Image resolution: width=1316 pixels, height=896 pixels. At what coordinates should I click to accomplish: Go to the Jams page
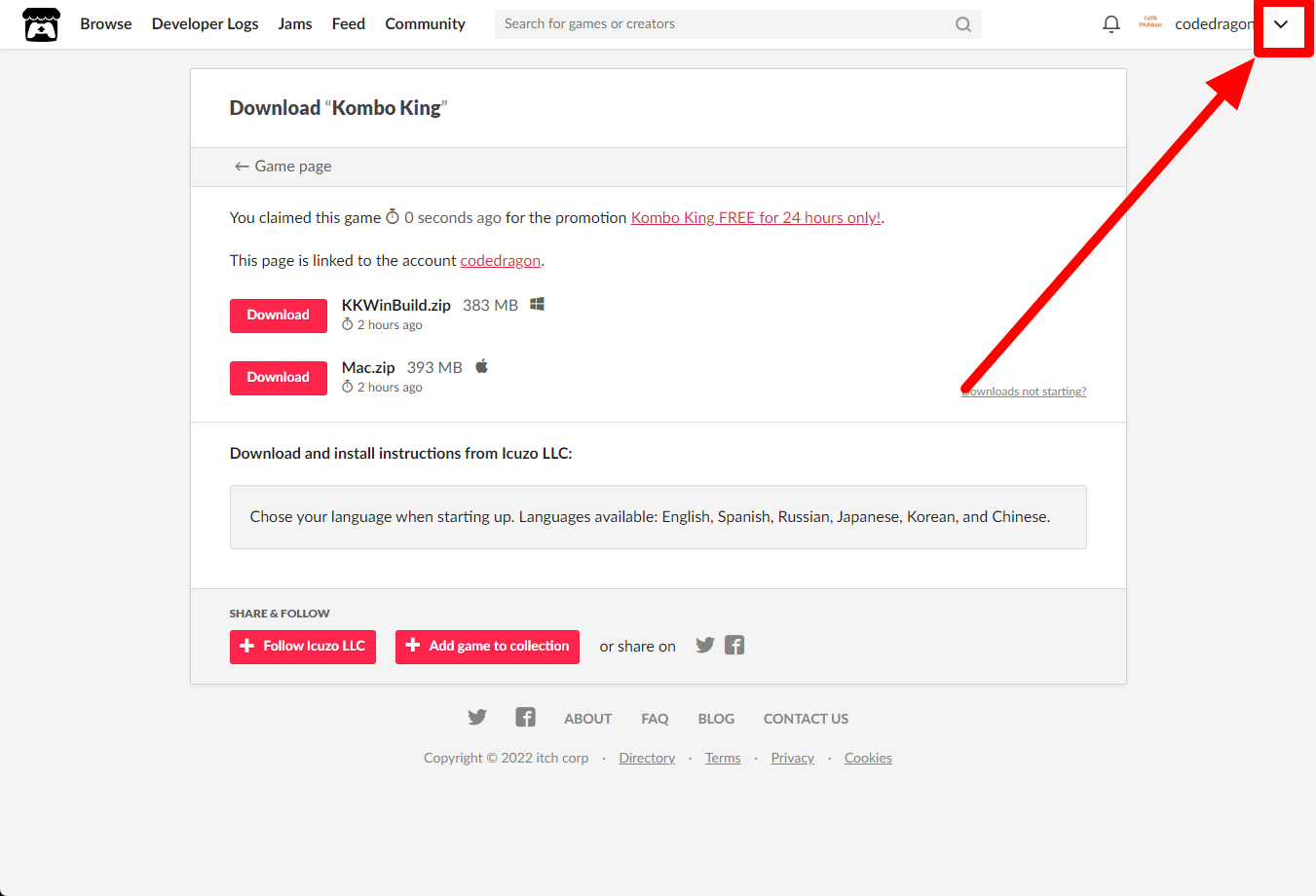(x=295, y=23)
